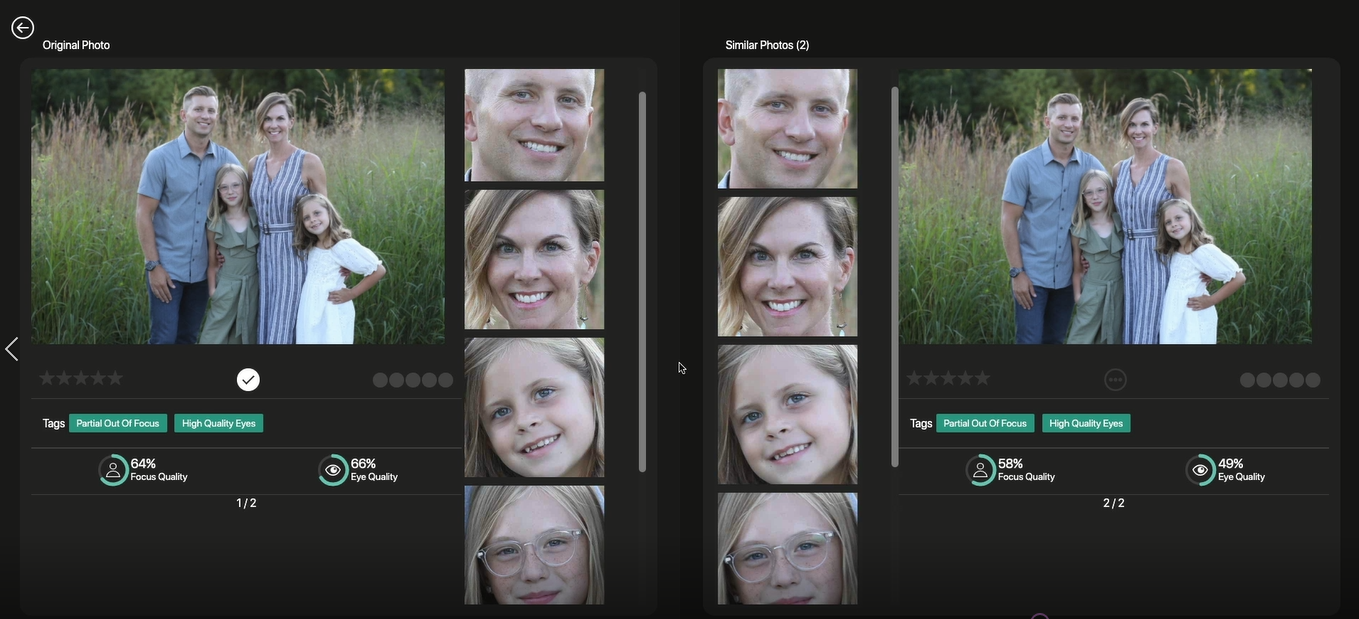
Task: Select woman's face crop in Similar Photos panel
Action: tap(787, 266)
